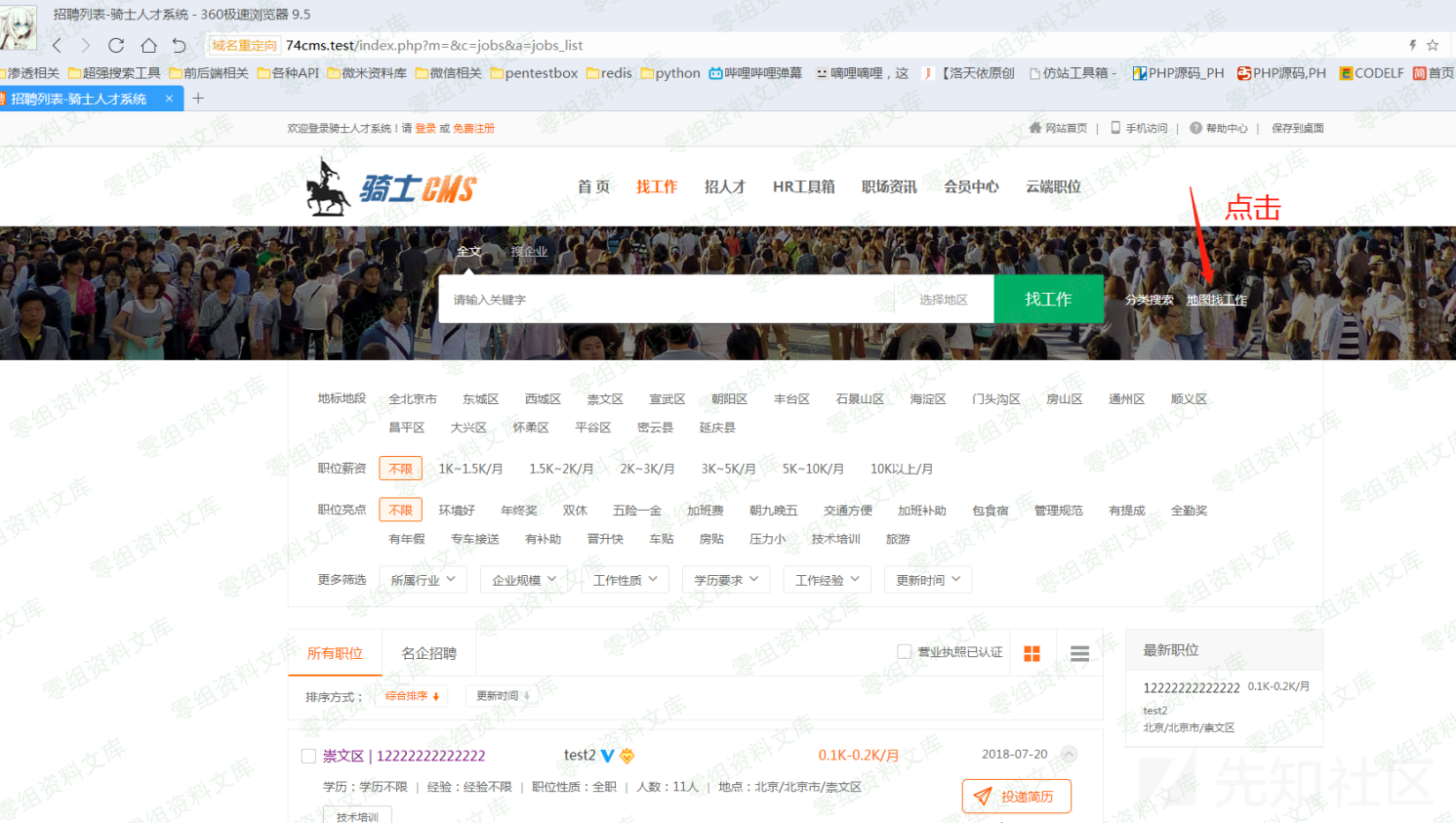
Task: Open HR工具箱 in main navigation
Action: tap(804, 186)
